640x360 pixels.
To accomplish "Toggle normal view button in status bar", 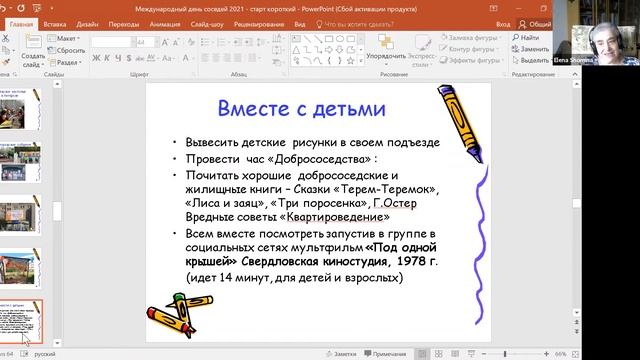I will pyautogui.click(x=422, y=354).
